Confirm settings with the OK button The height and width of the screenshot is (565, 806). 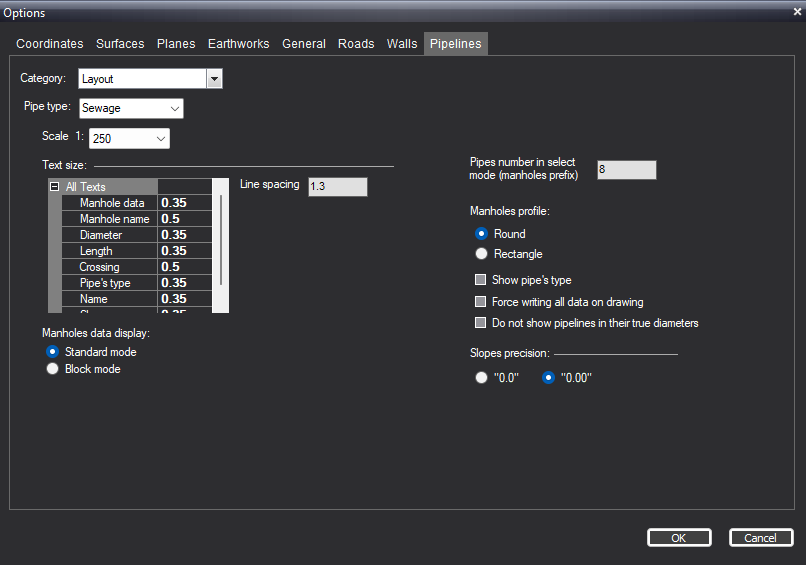point(679,538)
